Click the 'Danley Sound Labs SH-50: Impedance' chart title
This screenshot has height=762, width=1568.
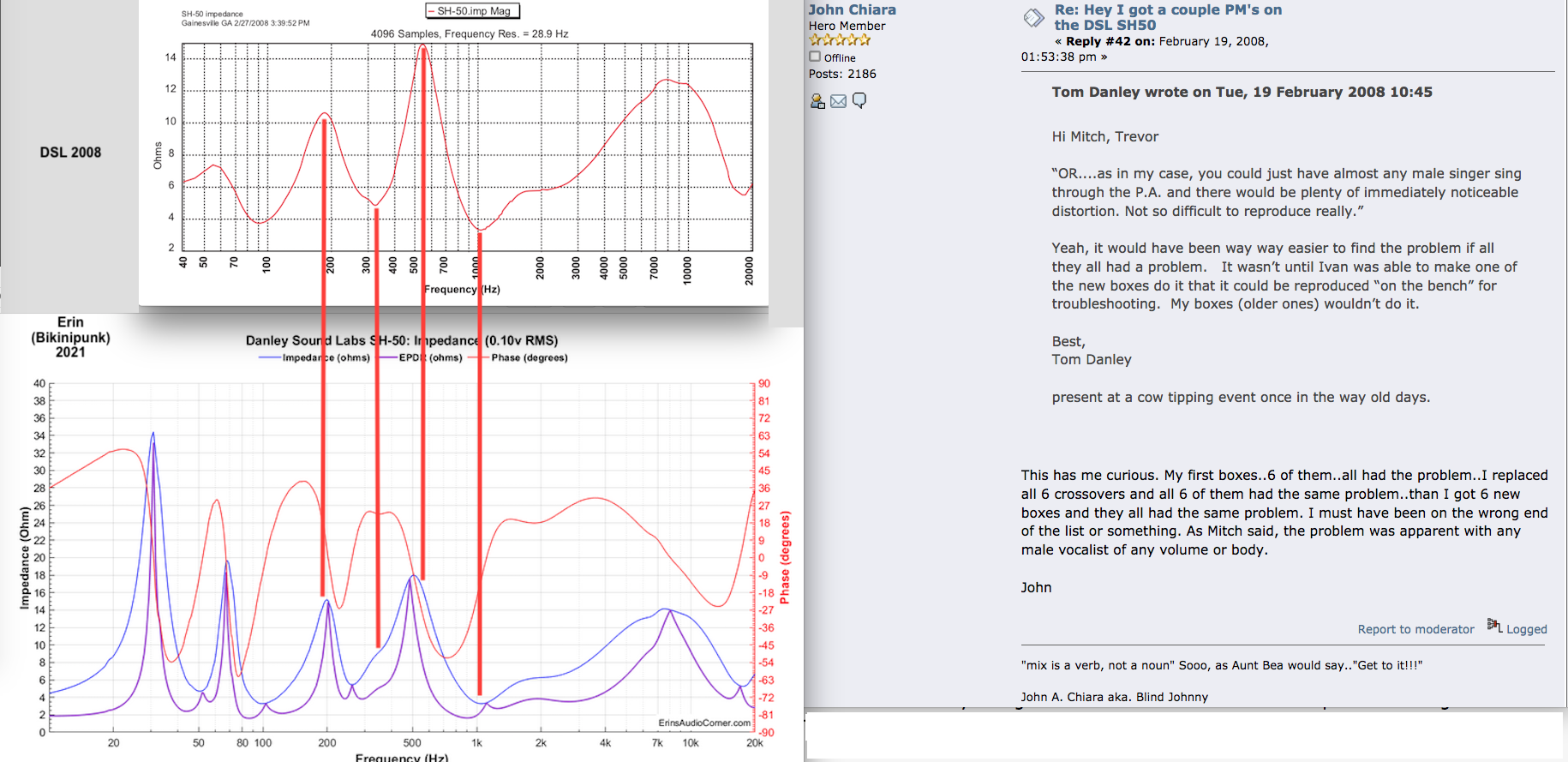tap(402, 340)
